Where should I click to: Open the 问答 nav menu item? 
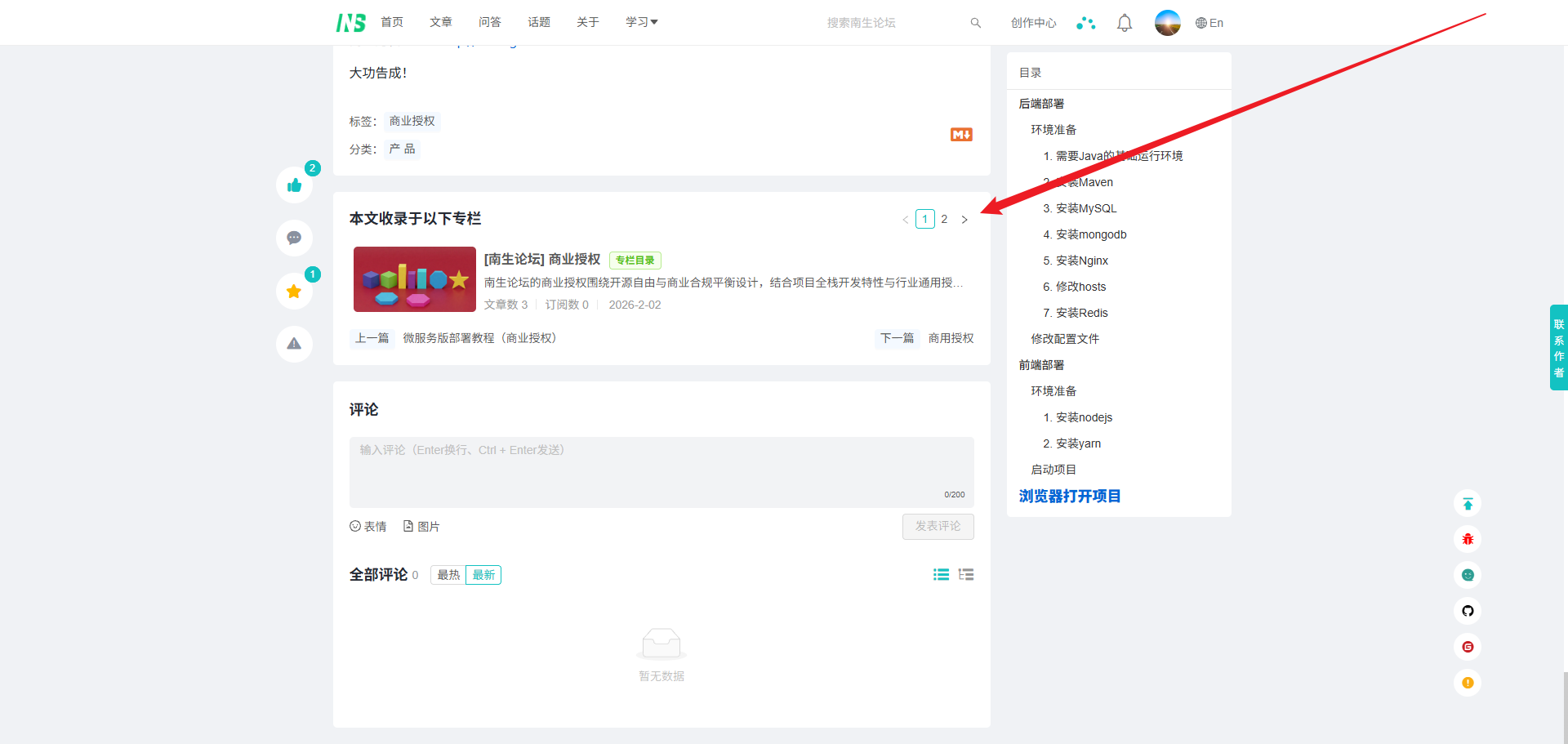point(490,22)
